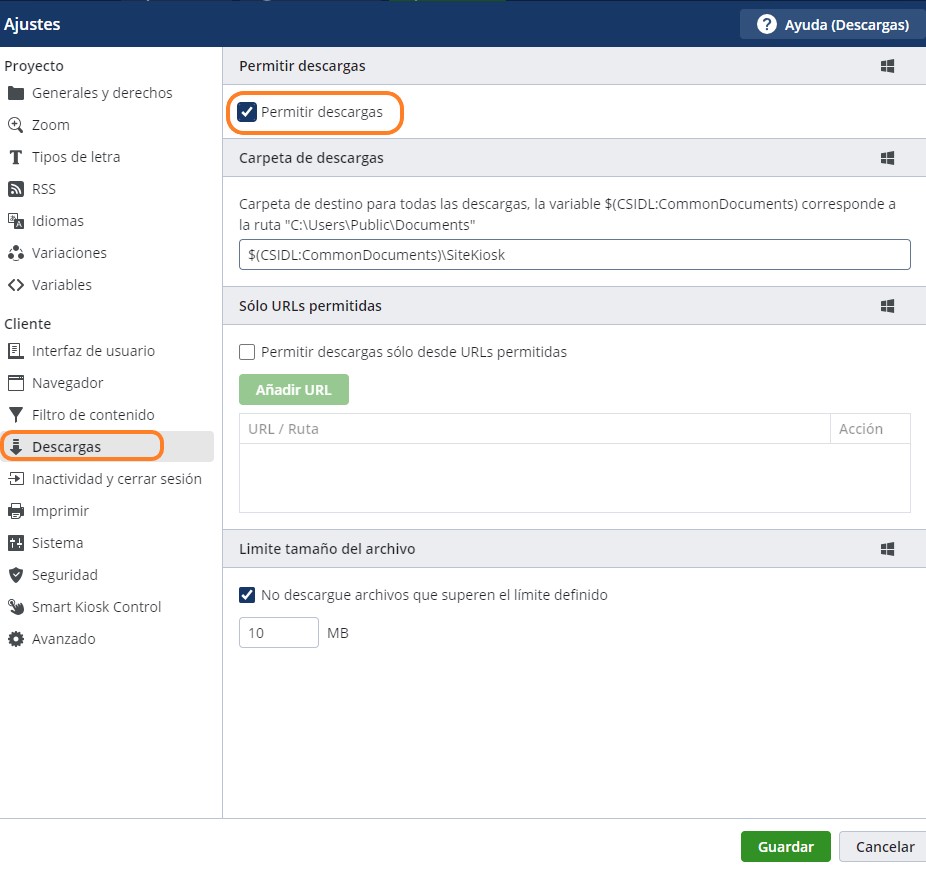Open Ayuda (Descargas) help button
Image resolution: width=926 pixels, height=872 pixels.
[x=832, y=24]
